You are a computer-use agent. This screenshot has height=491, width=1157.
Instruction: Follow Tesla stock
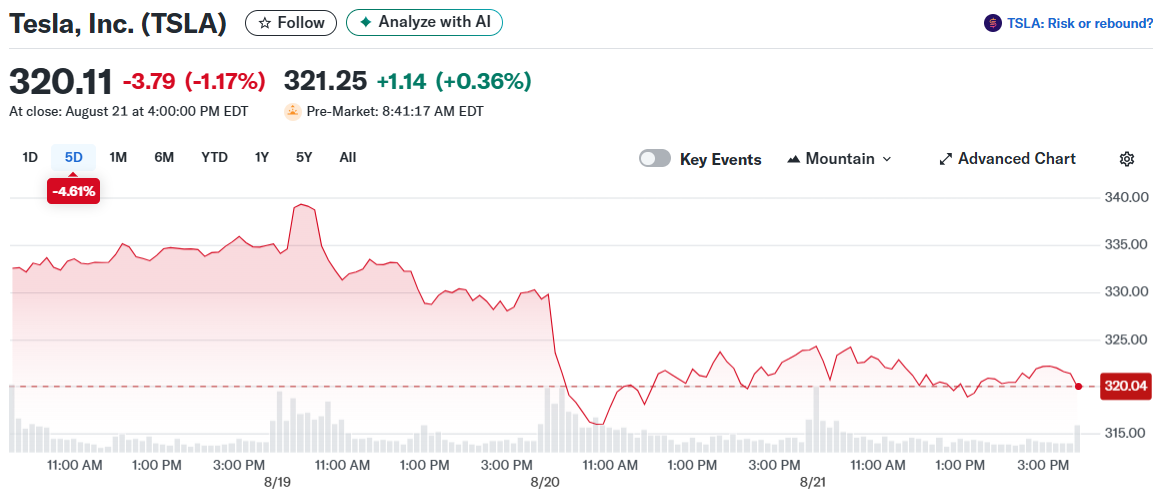coord(291,23)
